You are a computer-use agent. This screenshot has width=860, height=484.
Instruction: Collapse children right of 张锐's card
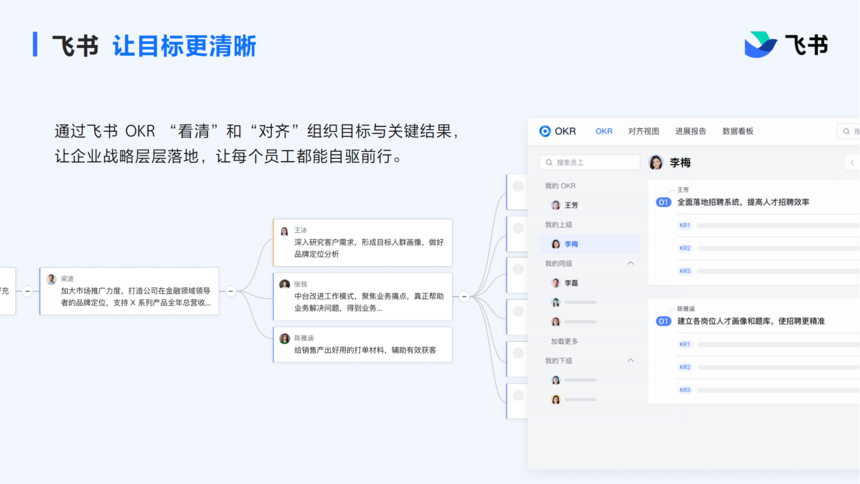tap(464, 296)
